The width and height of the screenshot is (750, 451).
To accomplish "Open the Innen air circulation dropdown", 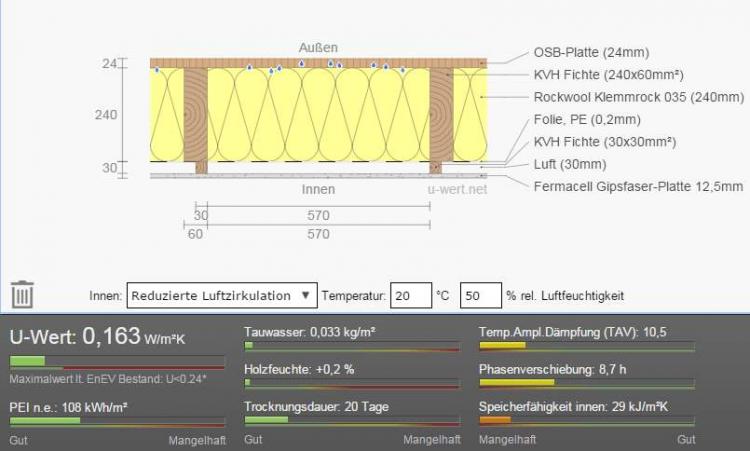I will (x=222, y=296).
